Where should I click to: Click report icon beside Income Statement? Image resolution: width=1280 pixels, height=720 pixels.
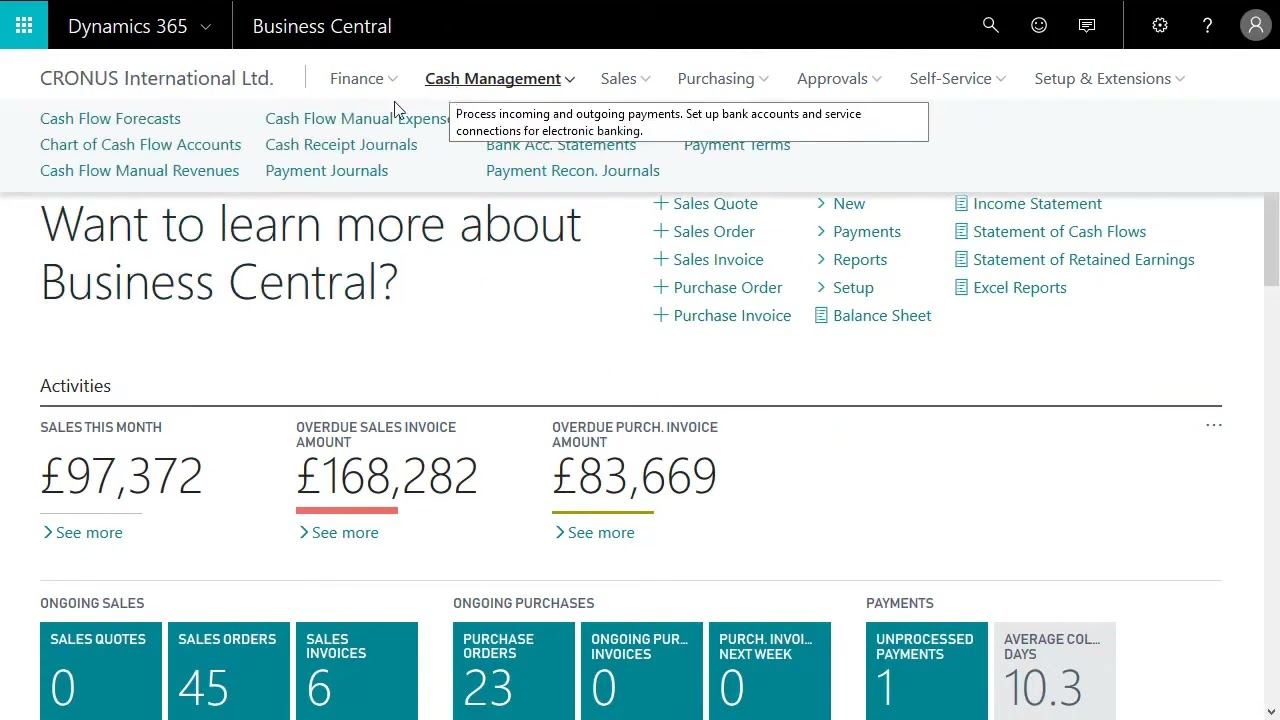coord(961,203)
